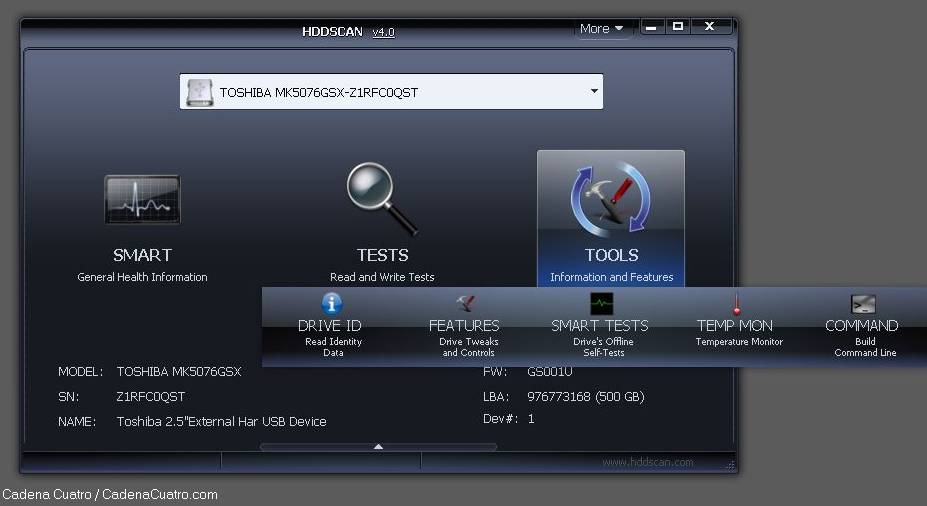Open the SMART health monitor icon

[x=142, y=199]
